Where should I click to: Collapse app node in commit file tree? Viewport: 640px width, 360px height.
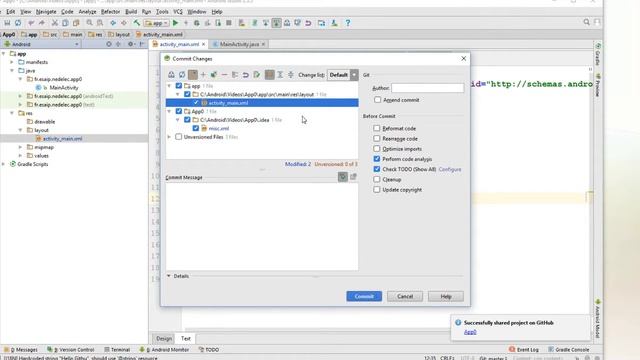pos(169,86)
